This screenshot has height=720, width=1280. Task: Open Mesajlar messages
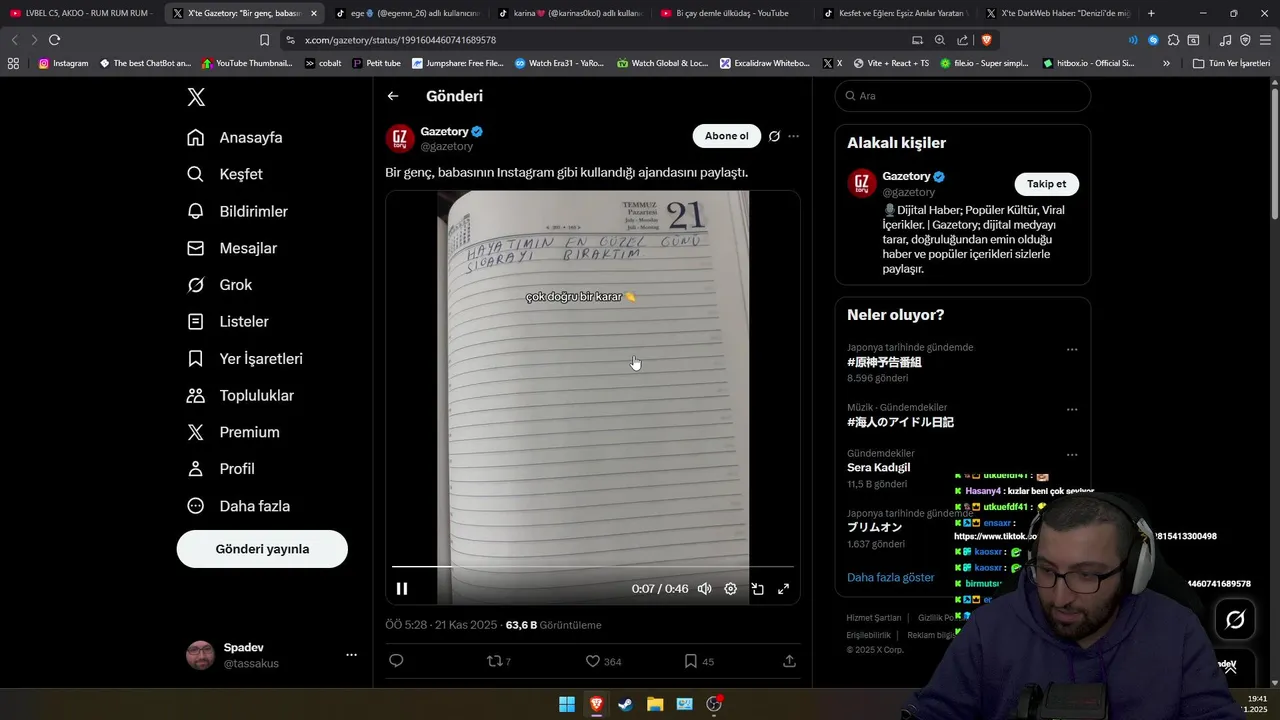click(233, 248)
